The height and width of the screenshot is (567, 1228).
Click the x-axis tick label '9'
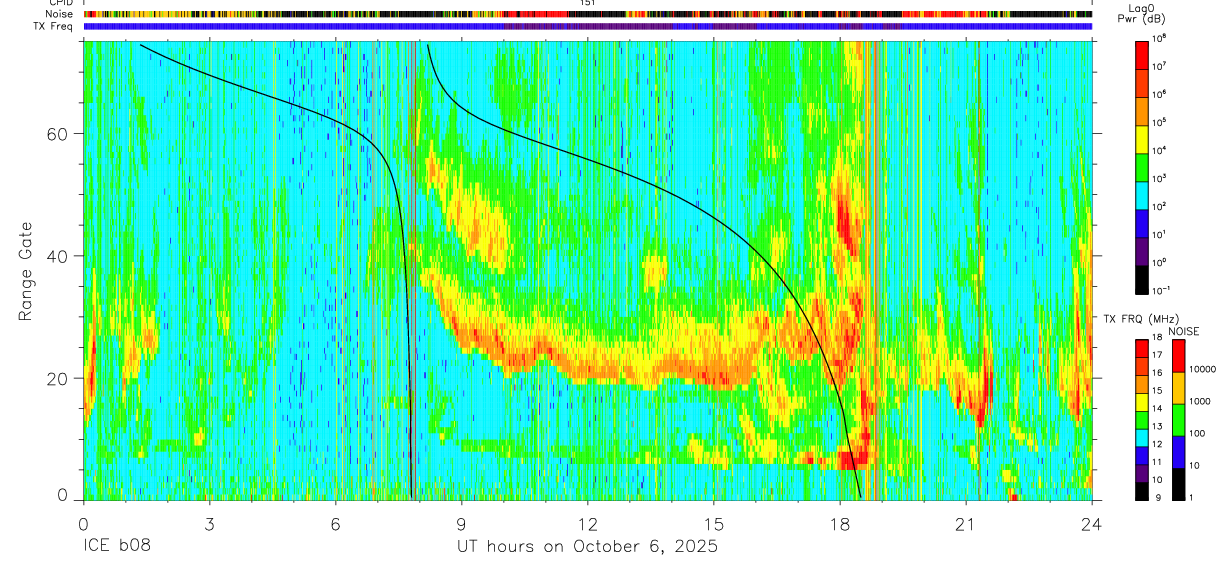click(x=462, y=525)
